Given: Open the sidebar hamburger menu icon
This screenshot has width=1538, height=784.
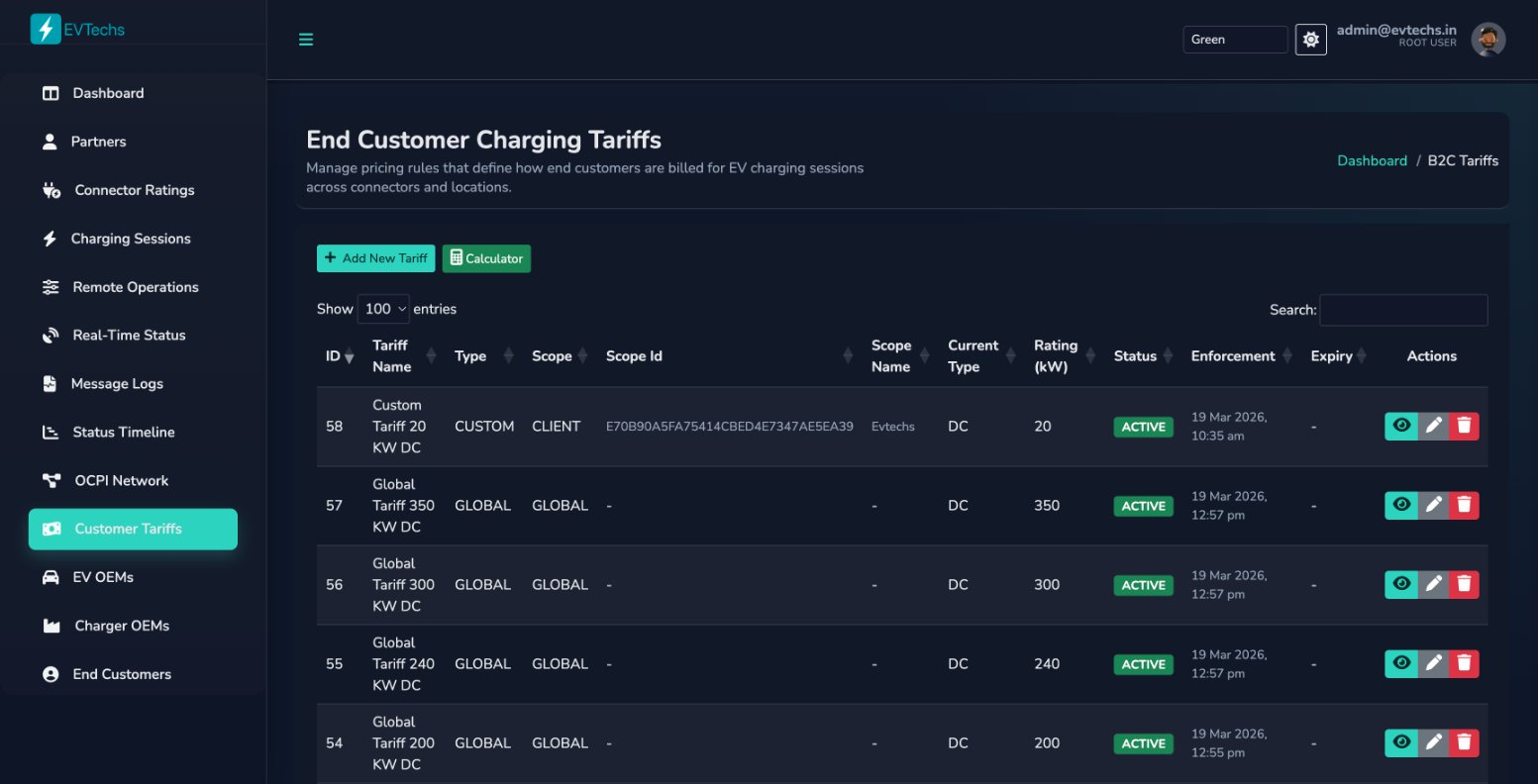Looking at the screenshot, I should [306, 40].
